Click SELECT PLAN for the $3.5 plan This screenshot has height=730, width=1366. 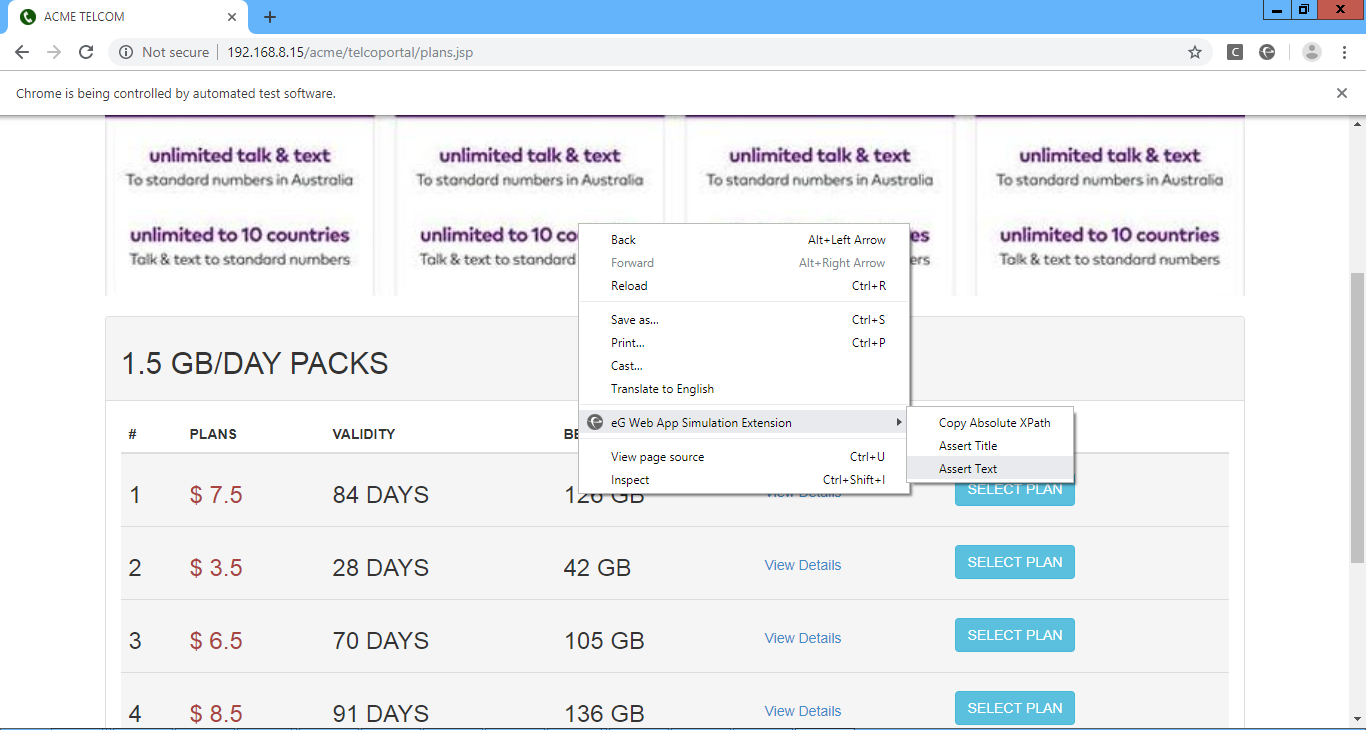point(1015,562)
